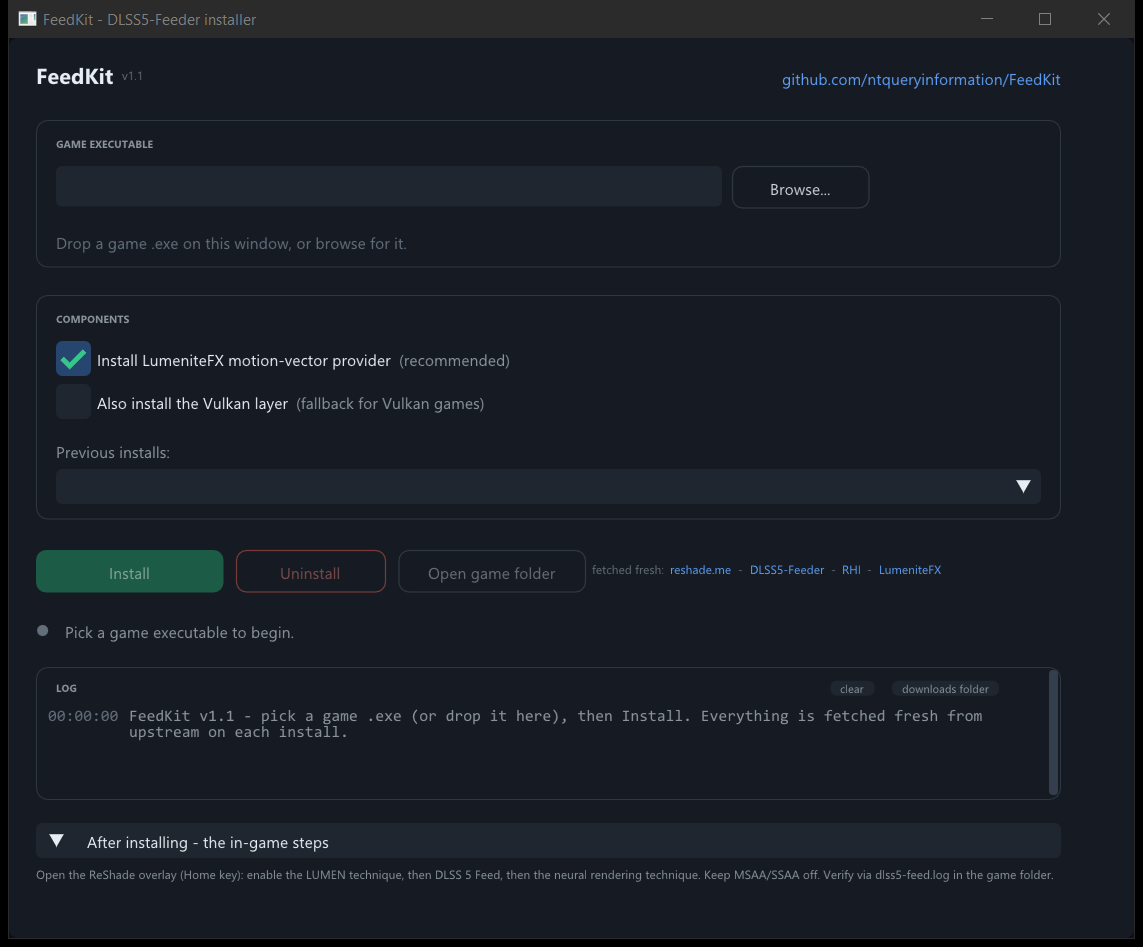Screen dimensions: 1143x947
Task: Maximize the FeedKit installer window
Action: (1045, 19)
